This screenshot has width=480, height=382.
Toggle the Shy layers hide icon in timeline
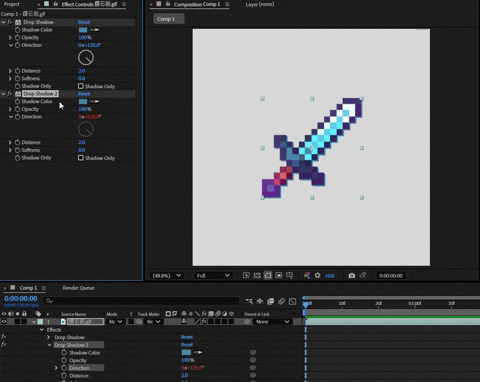click(x=260, y=301)
